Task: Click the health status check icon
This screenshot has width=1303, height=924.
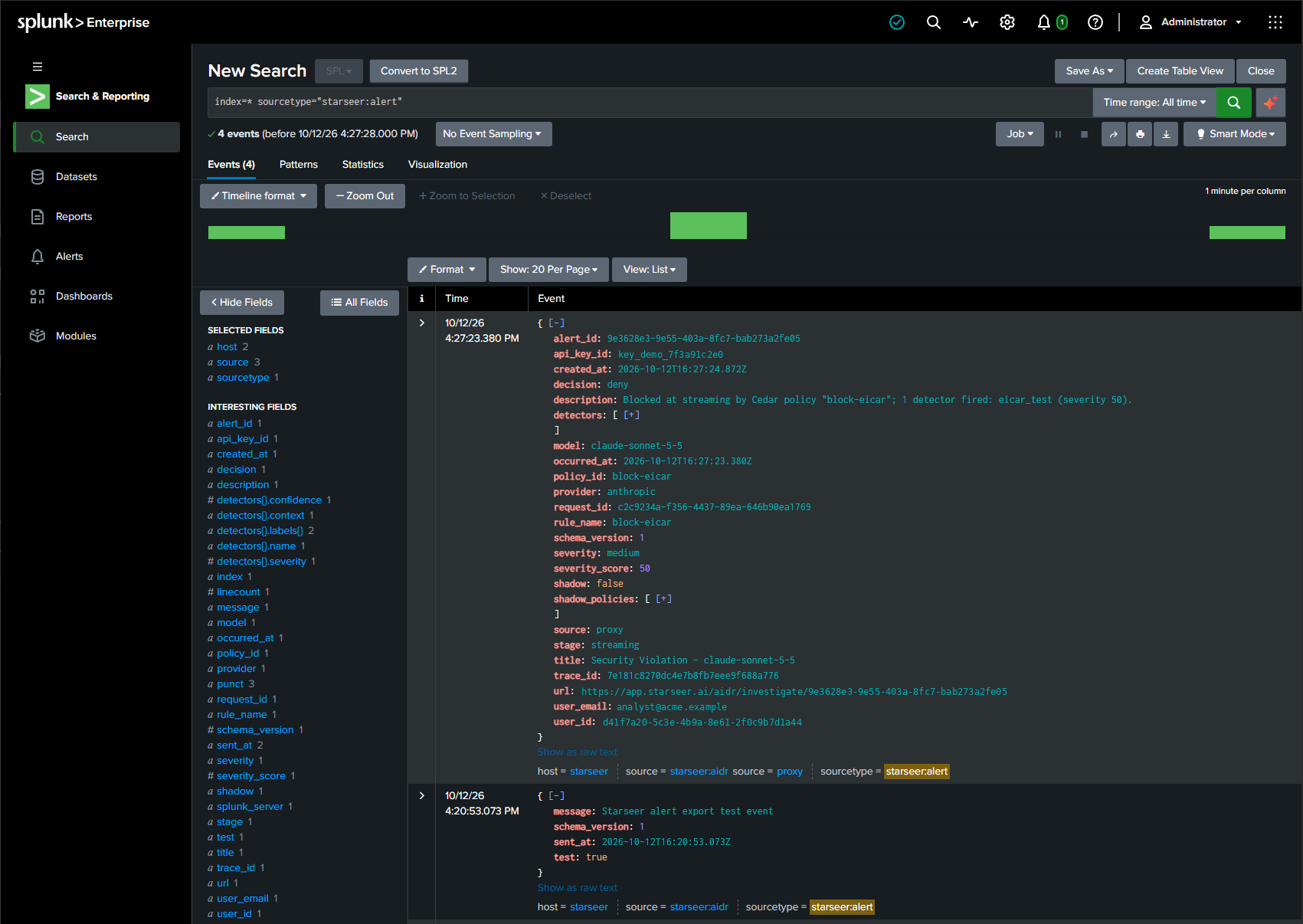Action: coord(897,22)
